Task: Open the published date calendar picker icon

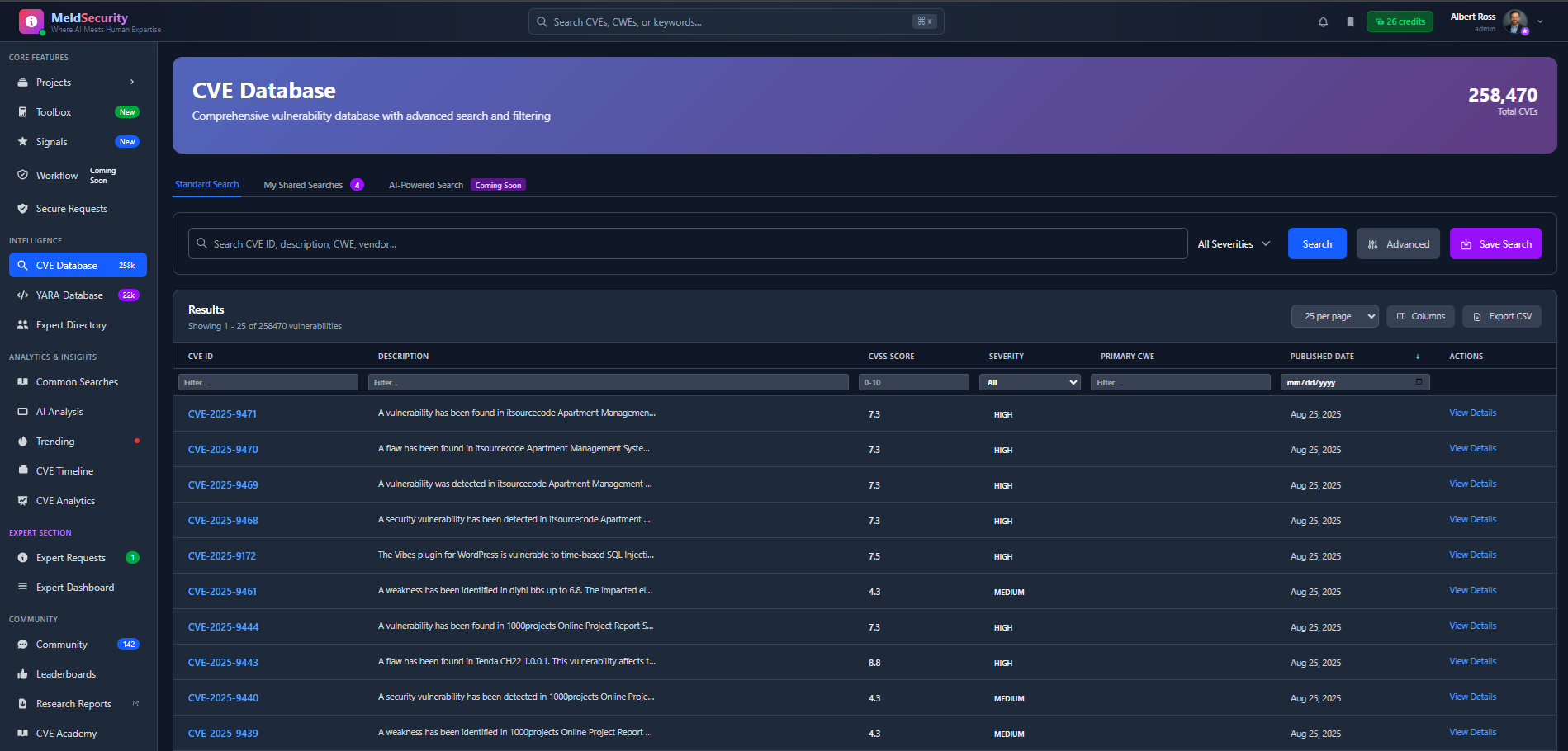Action: [x=1419, y=381]
